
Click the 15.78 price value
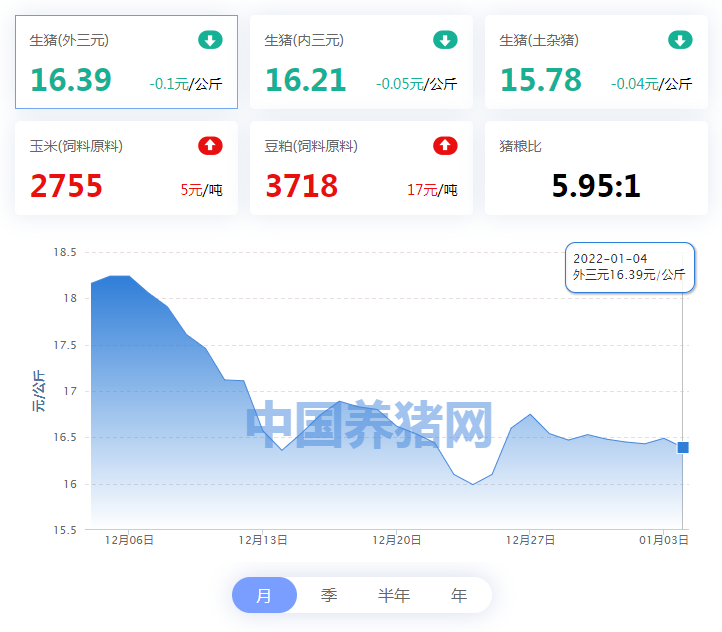pos(541,80)
